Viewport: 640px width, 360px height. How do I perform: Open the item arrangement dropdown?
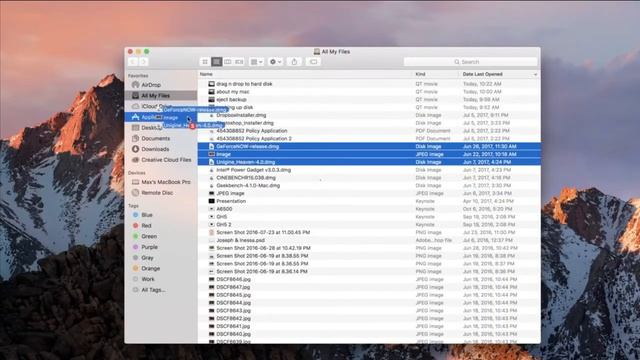256,62
